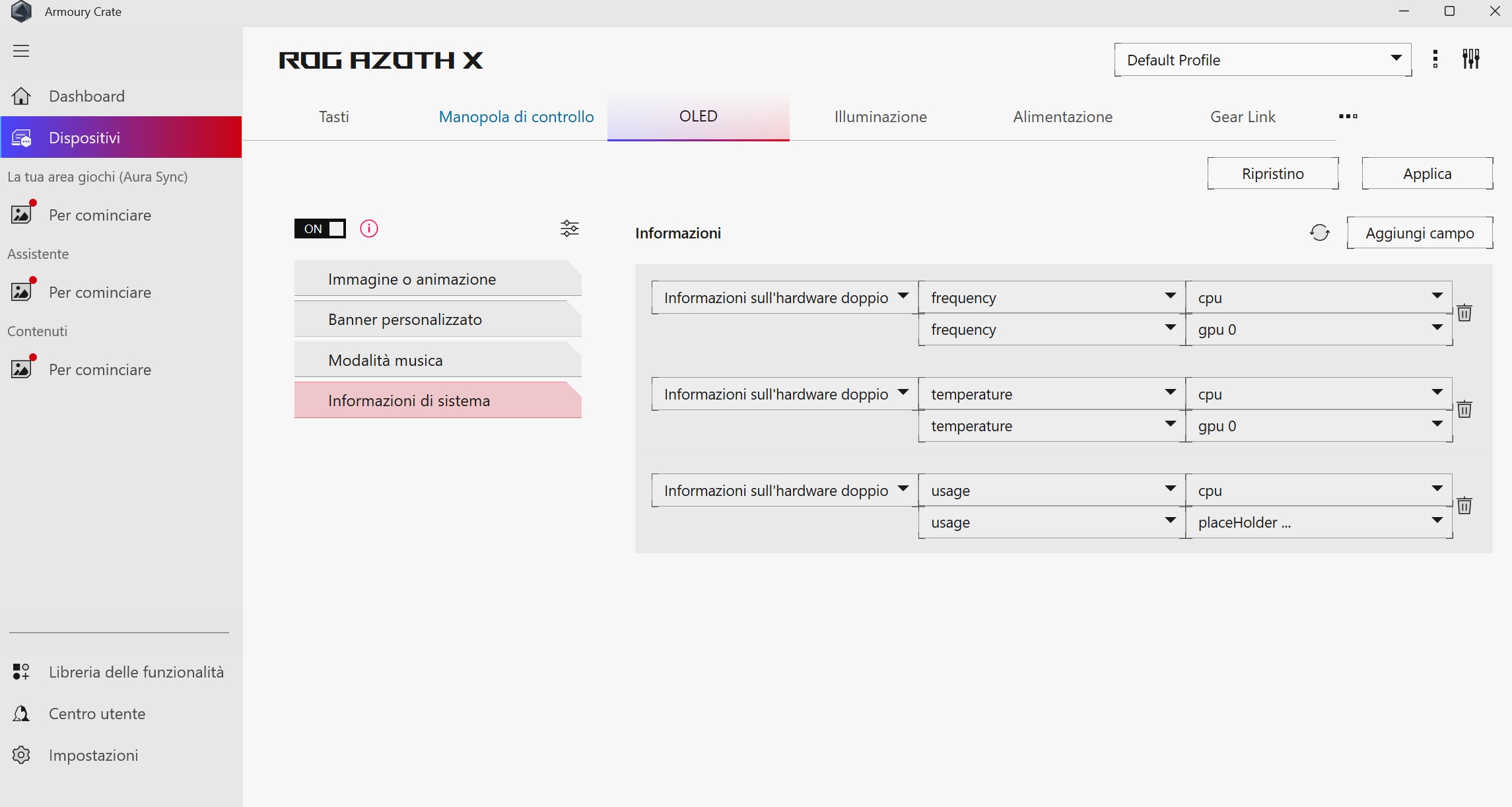
Task: Open Centro utente icon
Action: coord(21,713)
